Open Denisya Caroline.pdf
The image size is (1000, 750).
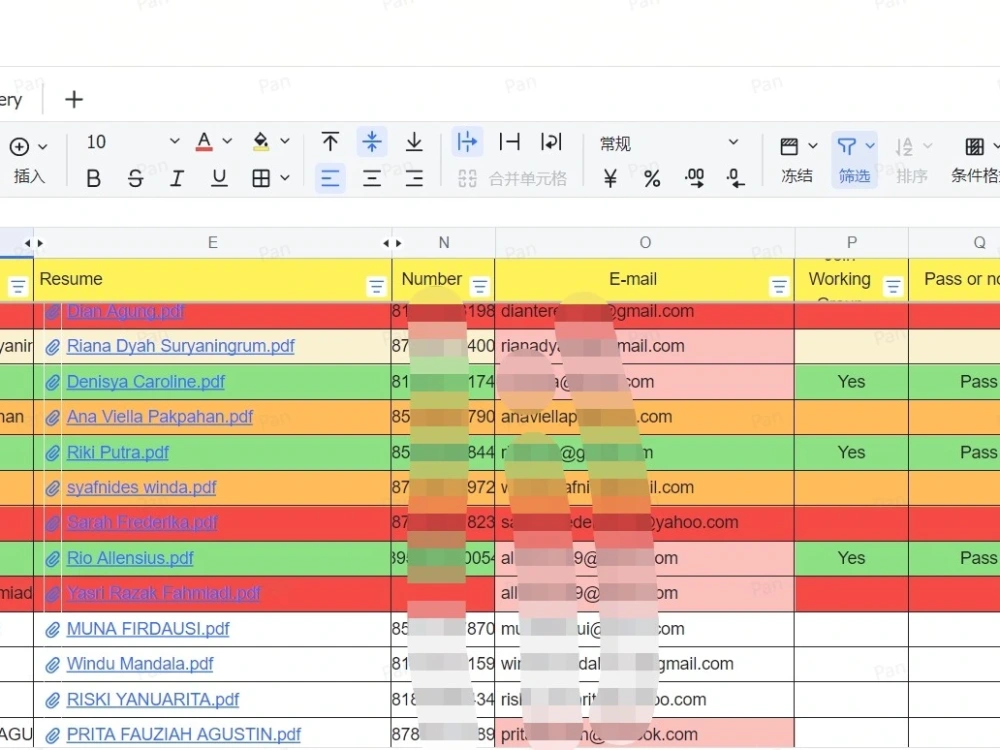point(146,382)
